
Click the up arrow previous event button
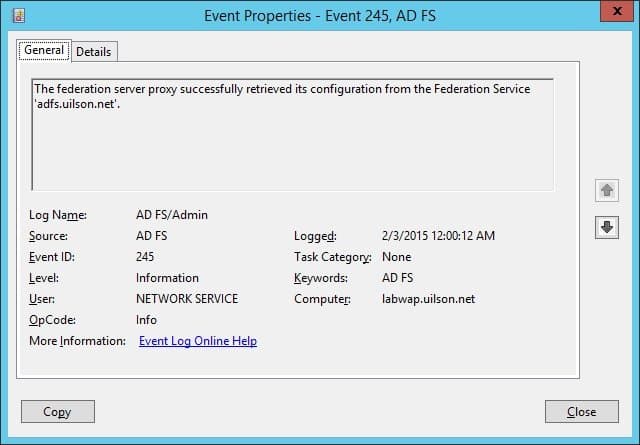pos(607,190)
